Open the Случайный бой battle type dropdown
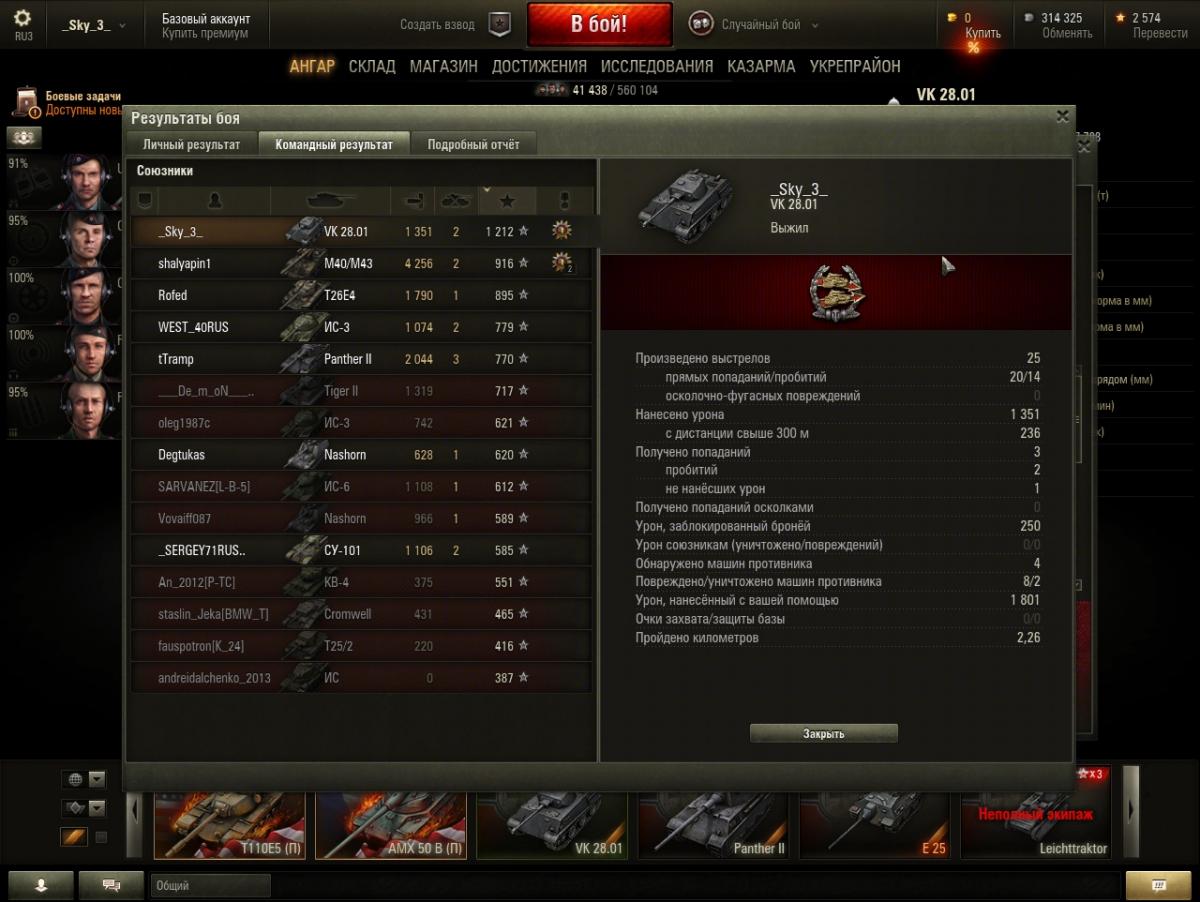 755,25
